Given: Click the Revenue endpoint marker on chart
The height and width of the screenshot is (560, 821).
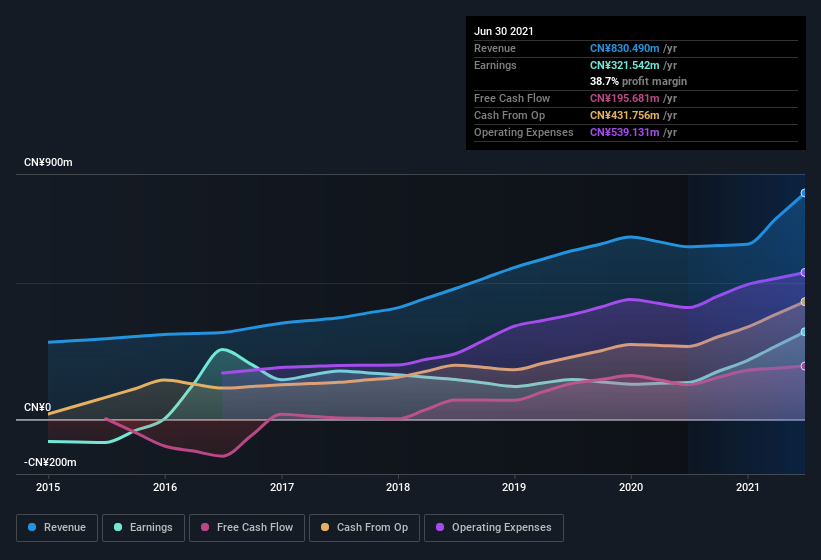Looking at the screenshot, I should click(804, 193).
